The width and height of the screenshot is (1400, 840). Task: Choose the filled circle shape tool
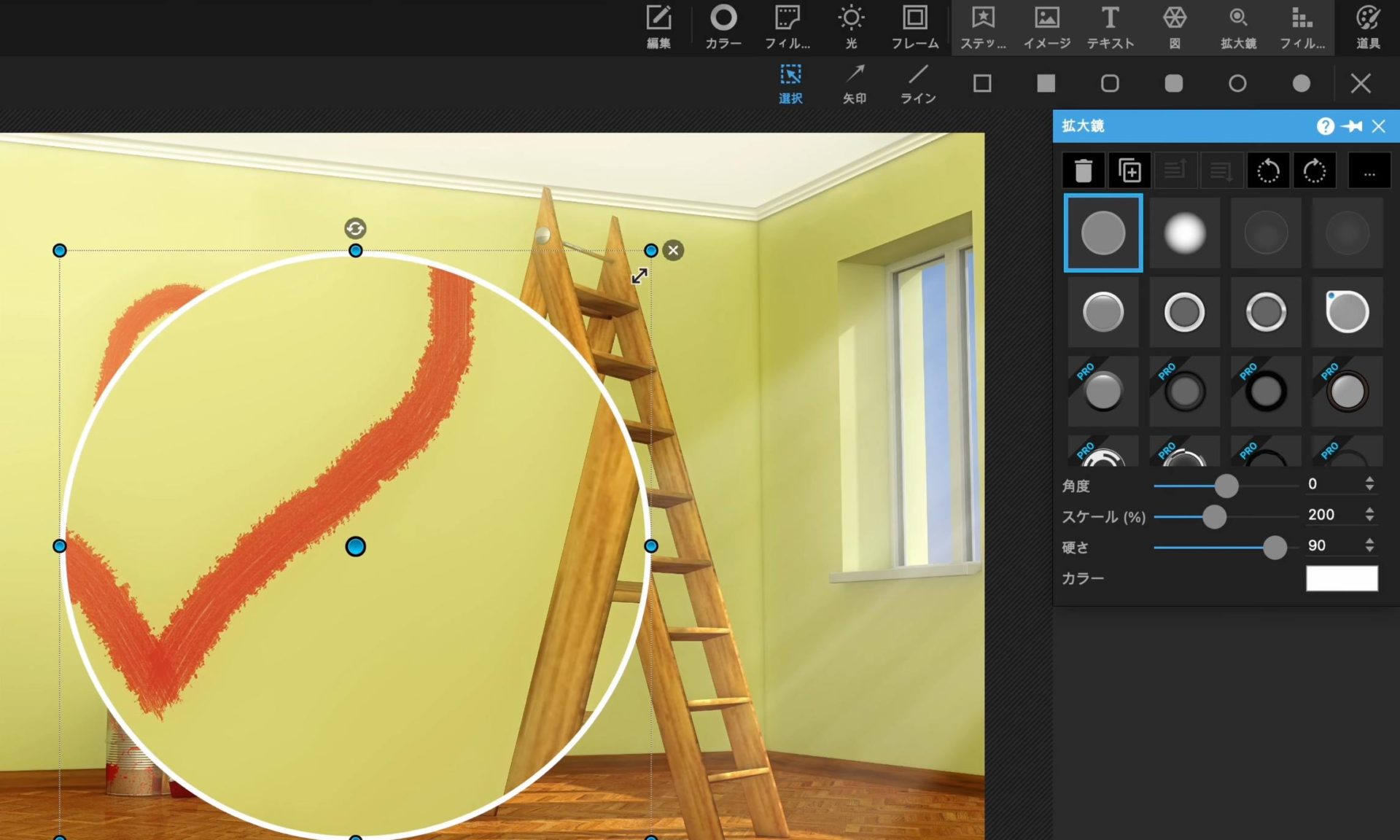(1301, 83)
